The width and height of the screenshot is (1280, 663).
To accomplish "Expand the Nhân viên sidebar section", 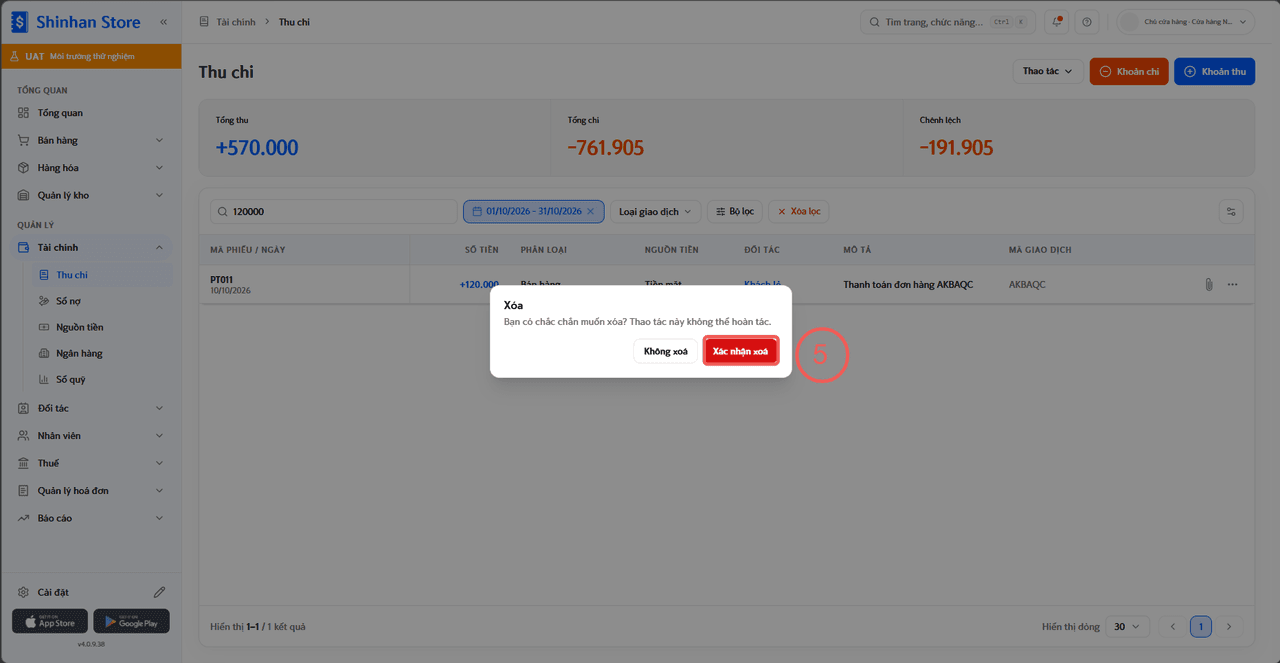I will 91,436.
